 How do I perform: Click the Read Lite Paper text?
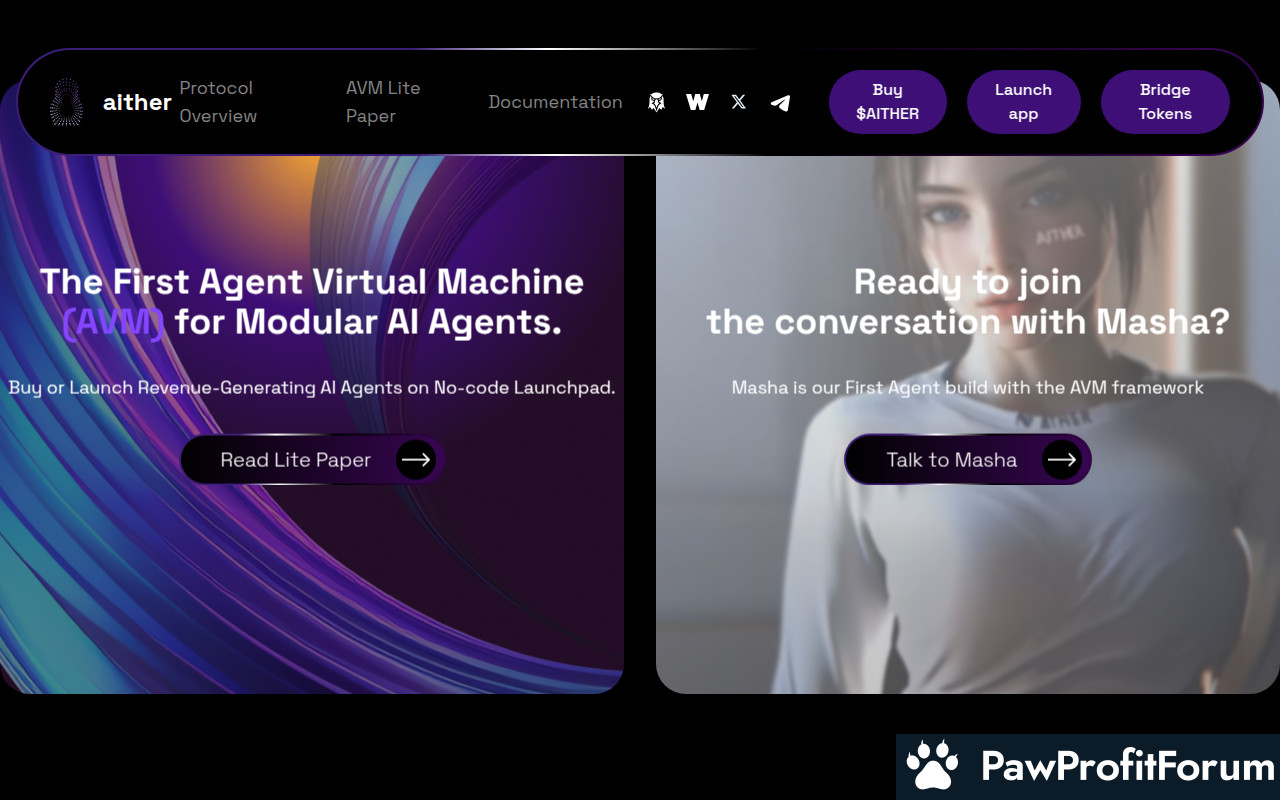[295, 460]
